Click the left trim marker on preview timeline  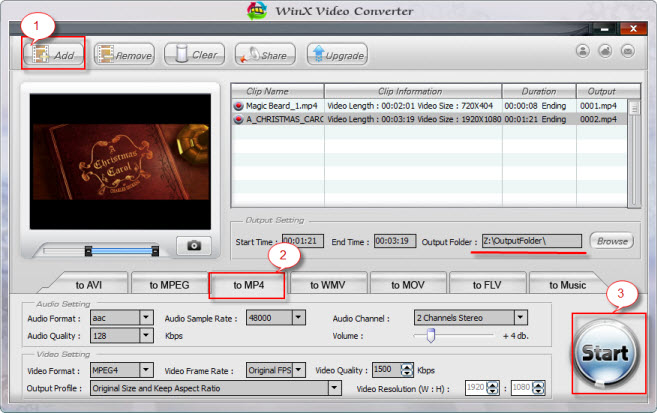coord(88,250)
